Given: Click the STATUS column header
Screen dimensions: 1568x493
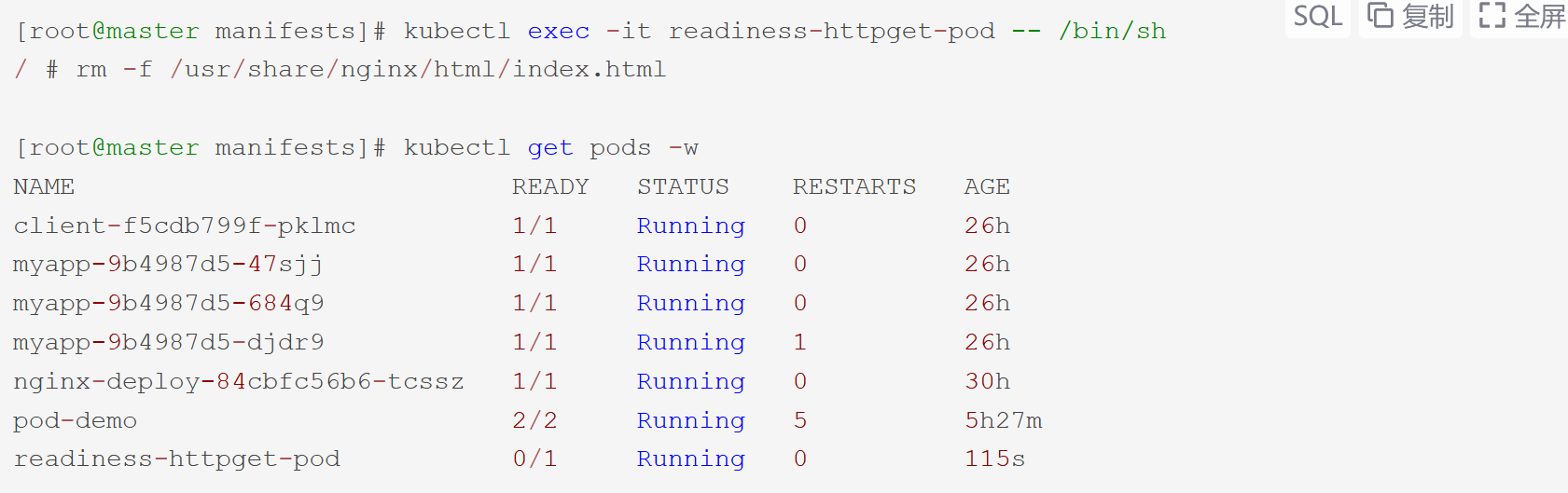Looking at the screenshot, I should (683, 186).
